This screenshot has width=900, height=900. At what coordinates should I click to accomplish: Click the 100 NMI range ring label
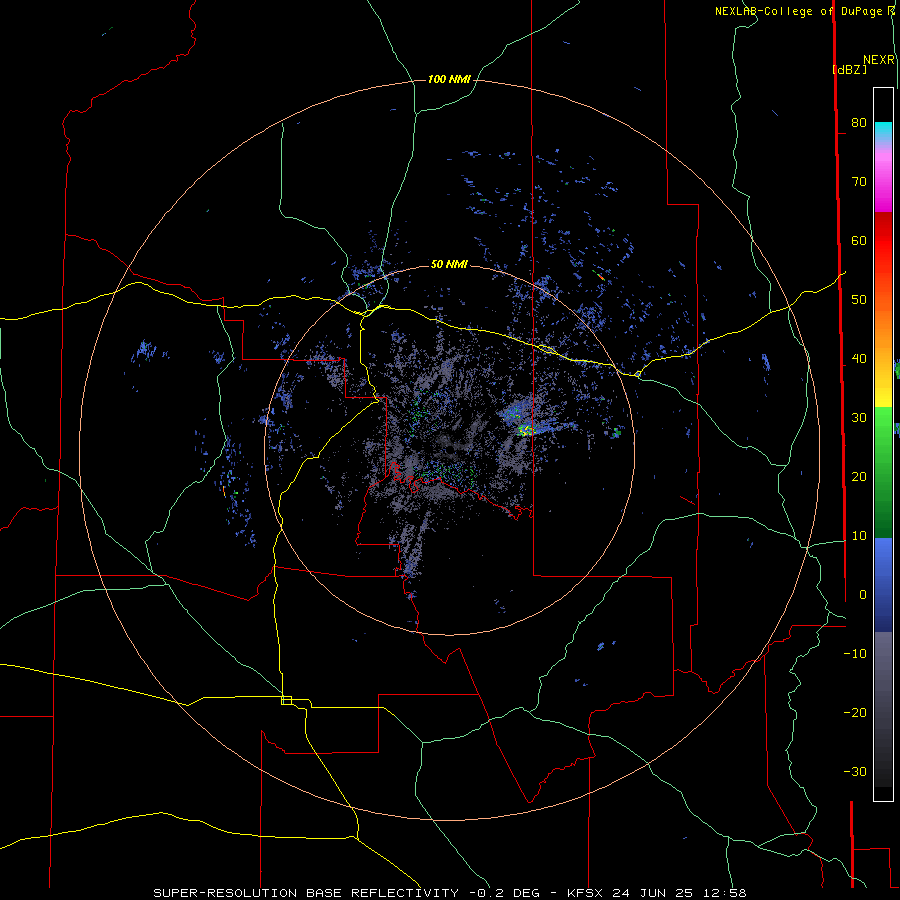(449, 79)
